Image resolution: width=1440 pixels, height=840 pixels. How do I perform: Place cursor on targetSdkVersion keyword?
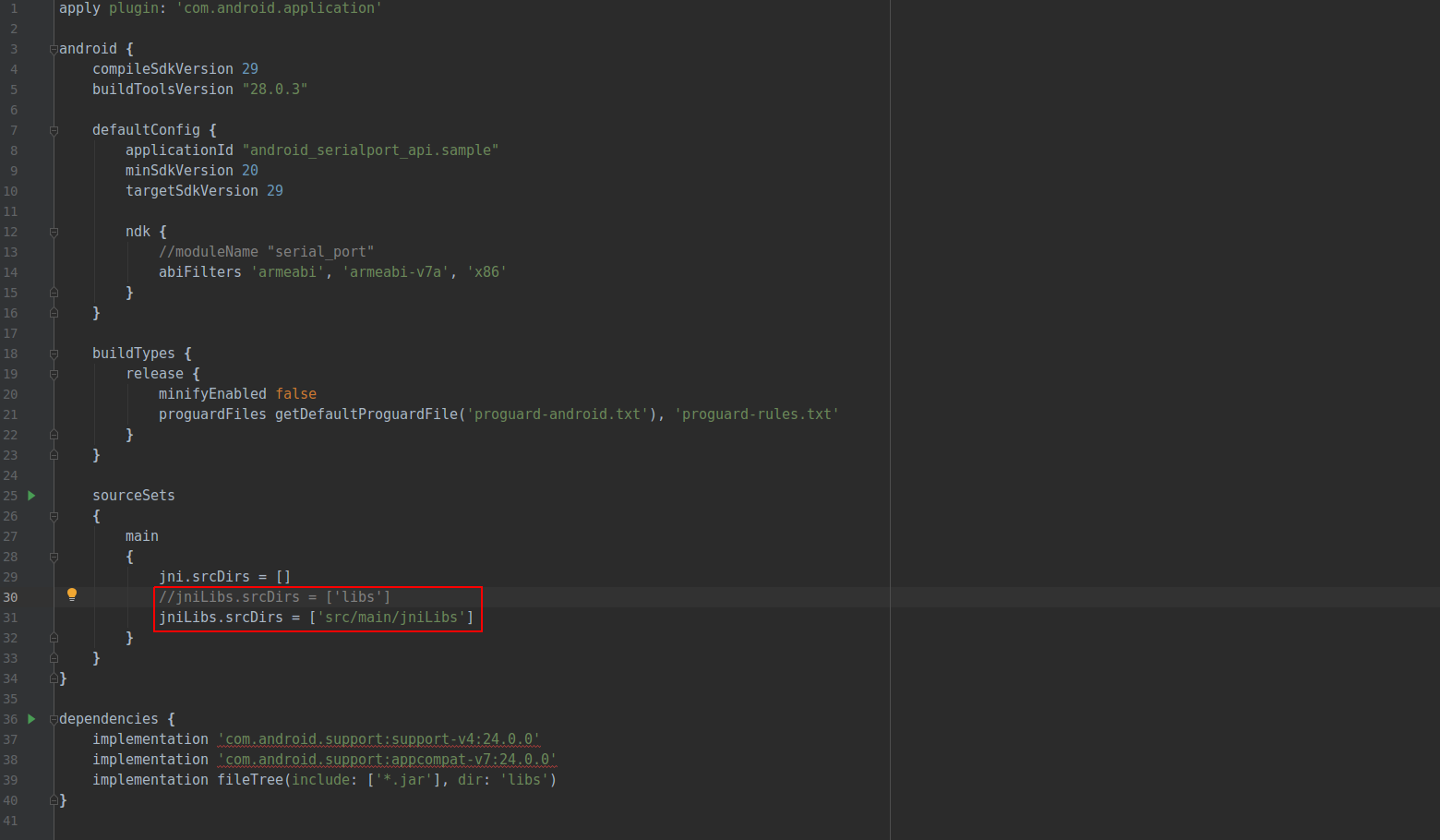coord(192,191)
